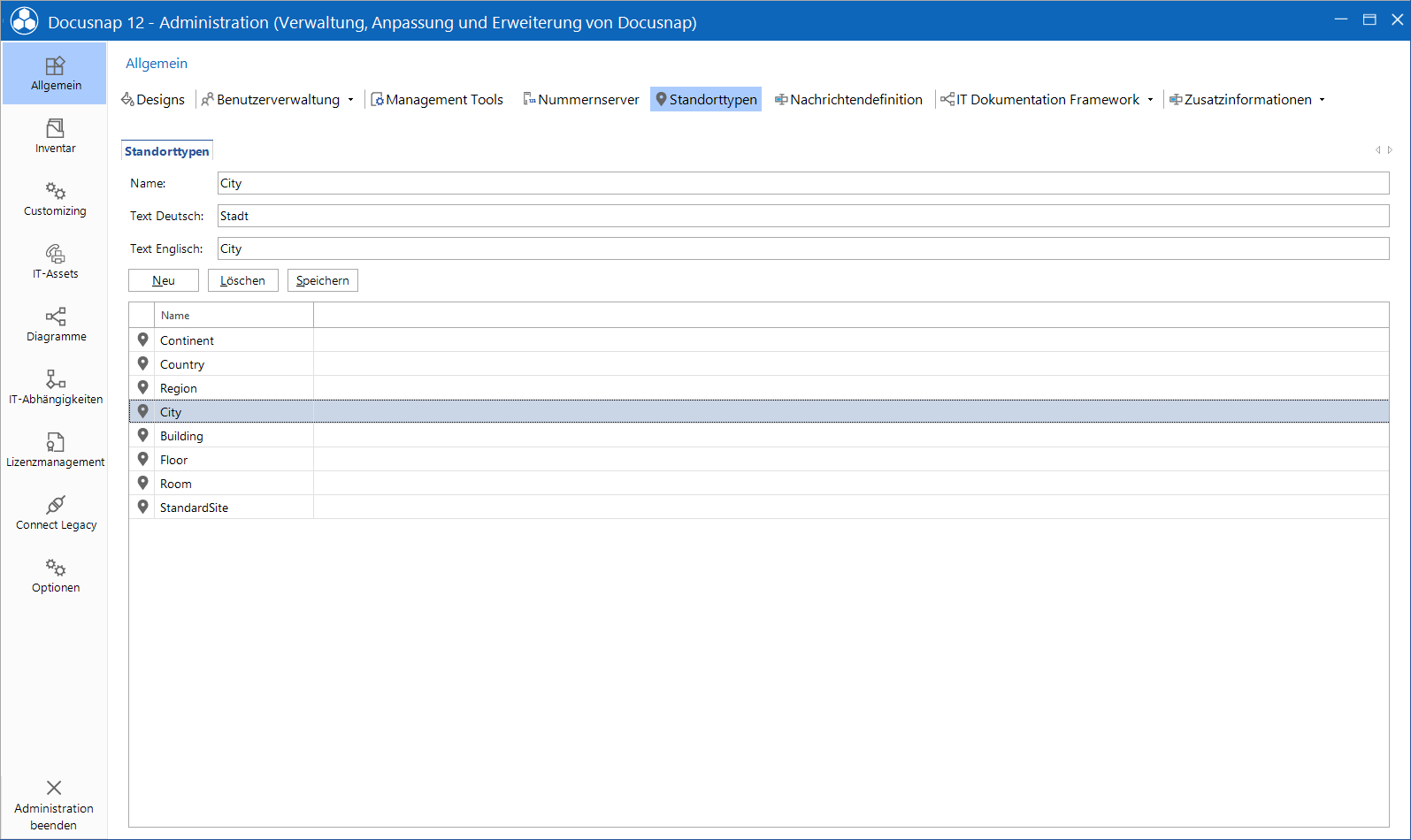Go to IT-Assets in the sidebar

tap(55, 262)
